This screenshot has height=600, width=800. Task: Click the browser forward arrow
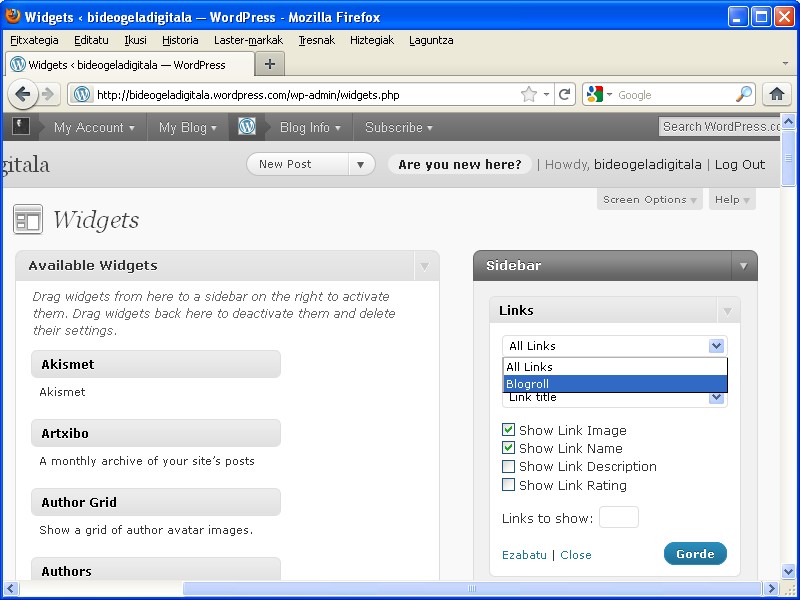pos(47,94)
